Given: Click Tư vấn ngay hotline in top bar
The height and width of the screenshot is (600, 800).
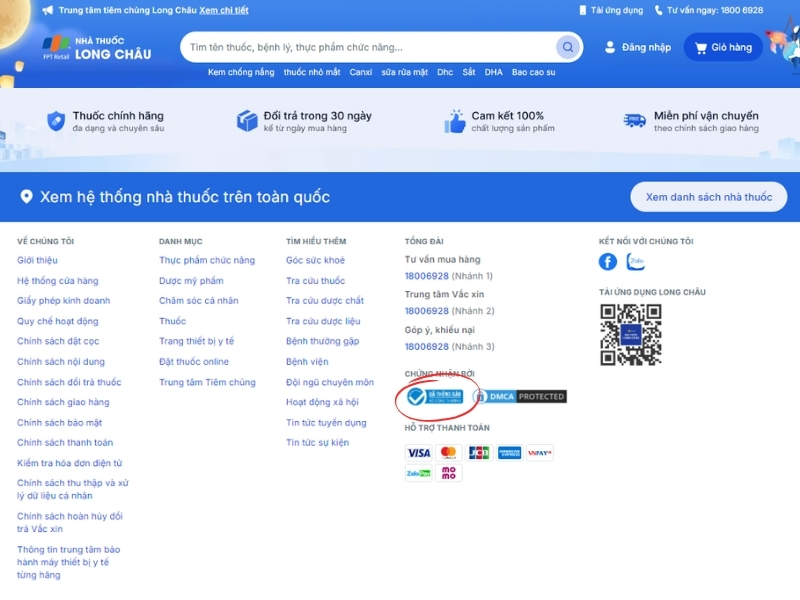Looking at the screenshot, I should click(x=709, y=10).
